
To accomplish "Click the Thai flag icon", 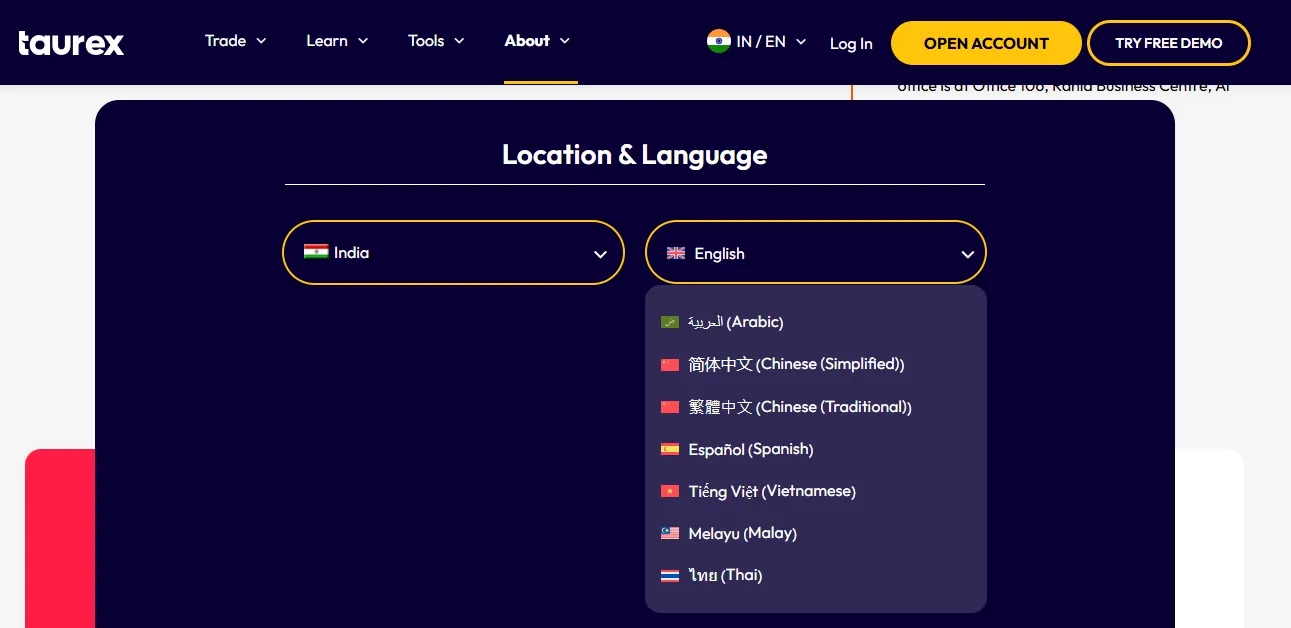I will click(670, 576).
